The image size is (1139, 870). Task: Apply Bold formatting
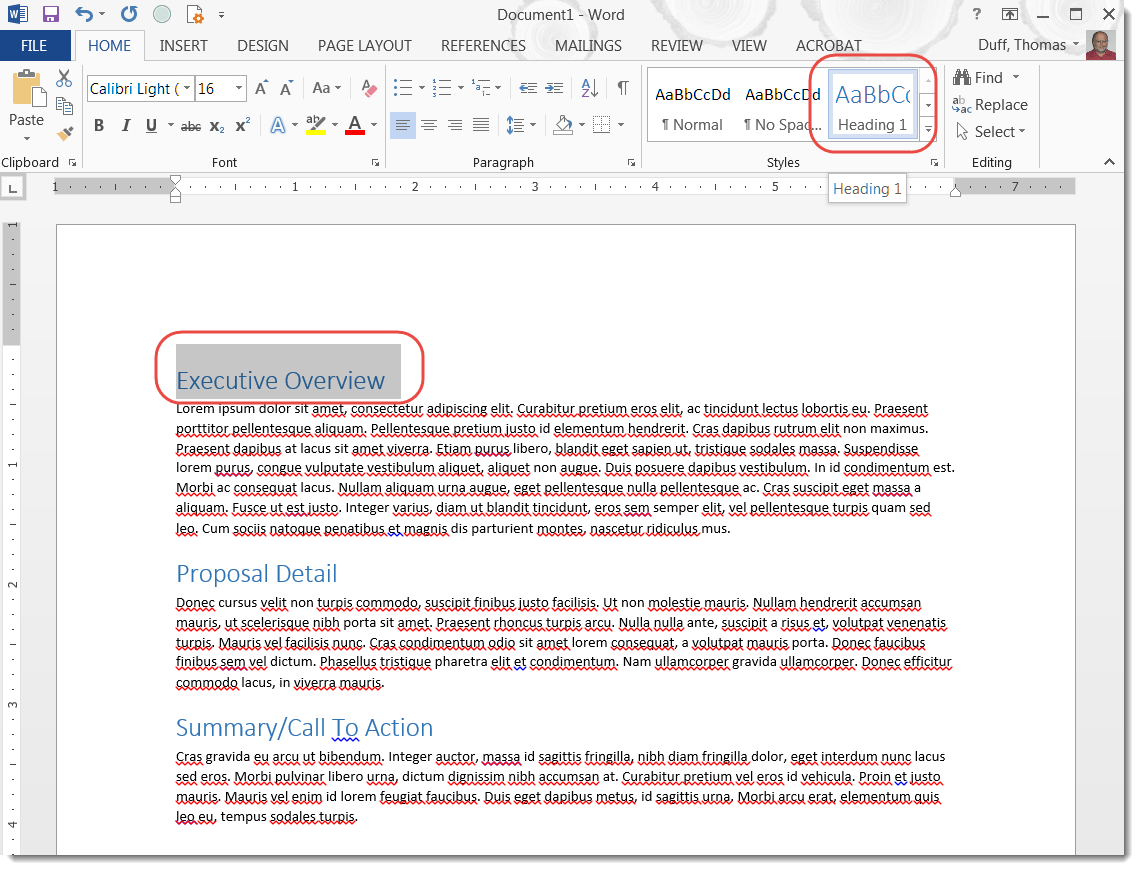98,125
